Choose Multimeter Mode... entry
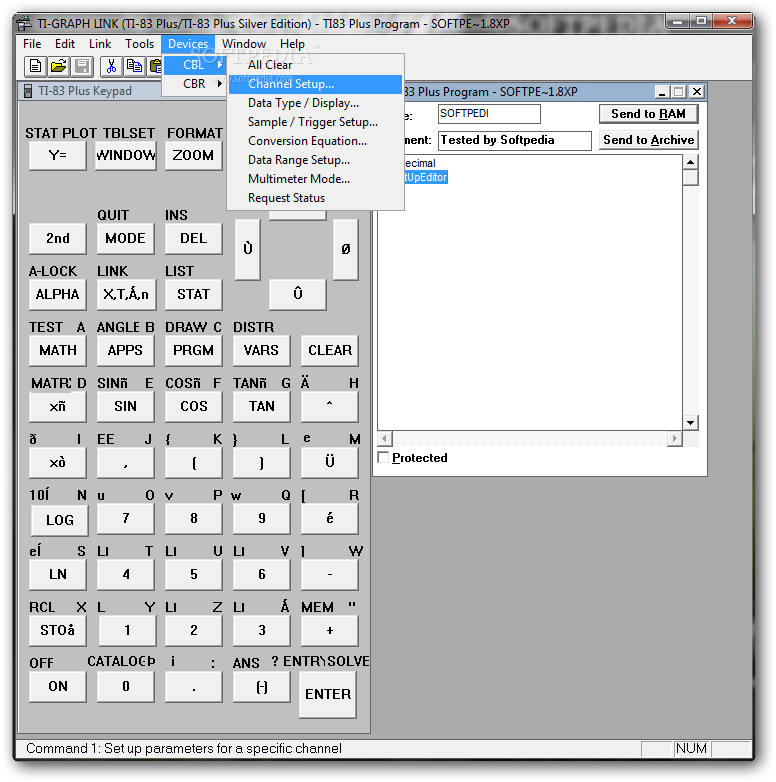776x782 pixels. point(315,179)
